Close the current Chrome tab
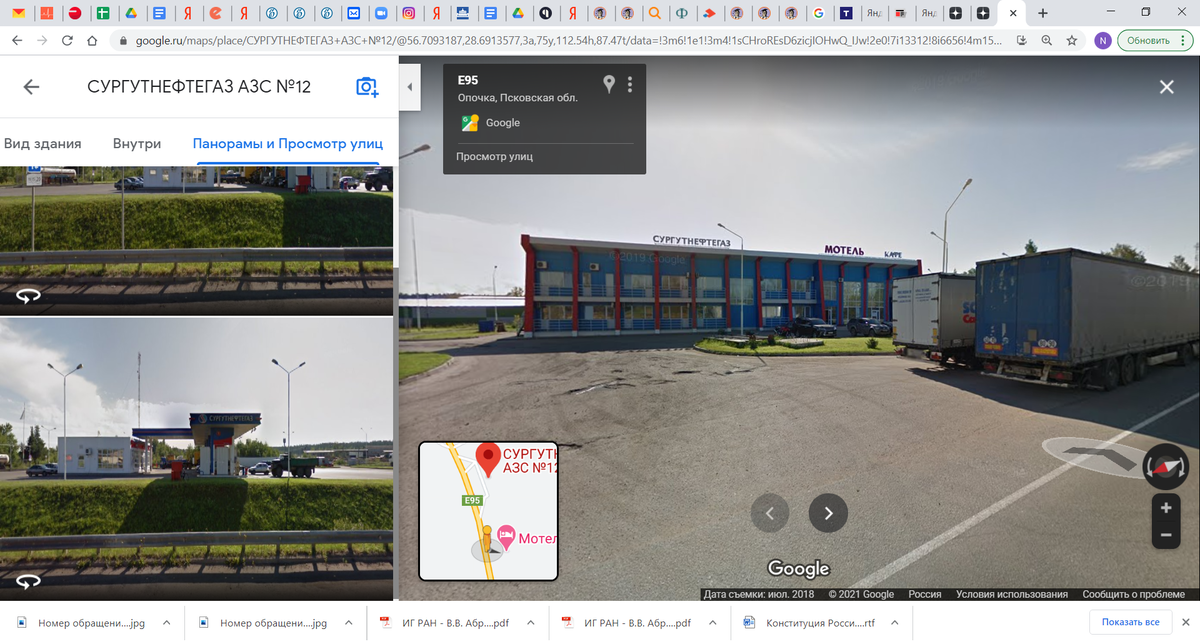 tap(1014, 13)
